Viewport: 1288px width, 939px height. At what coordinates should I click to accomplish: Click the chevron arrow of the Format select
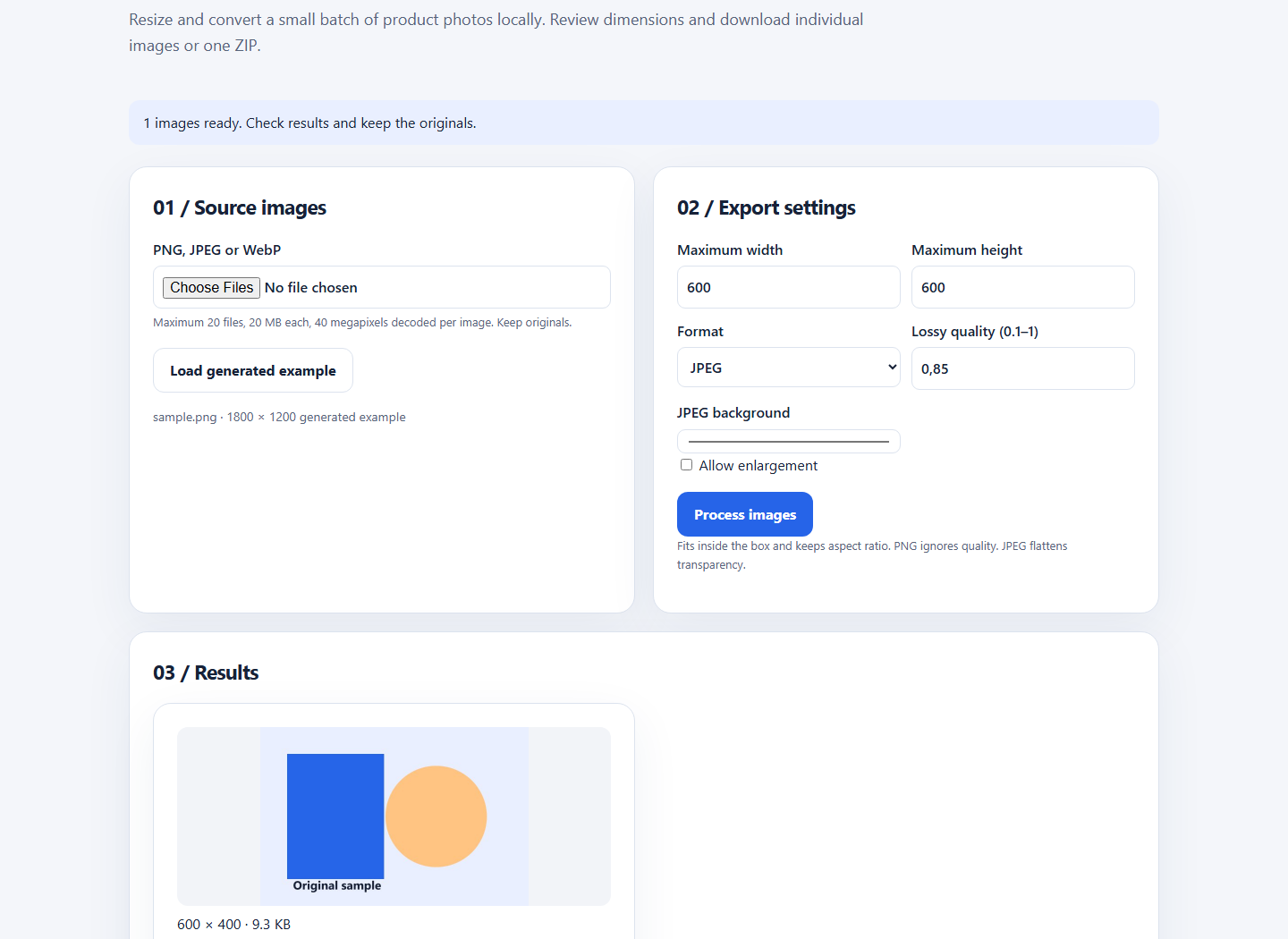[x=892, y=368]
